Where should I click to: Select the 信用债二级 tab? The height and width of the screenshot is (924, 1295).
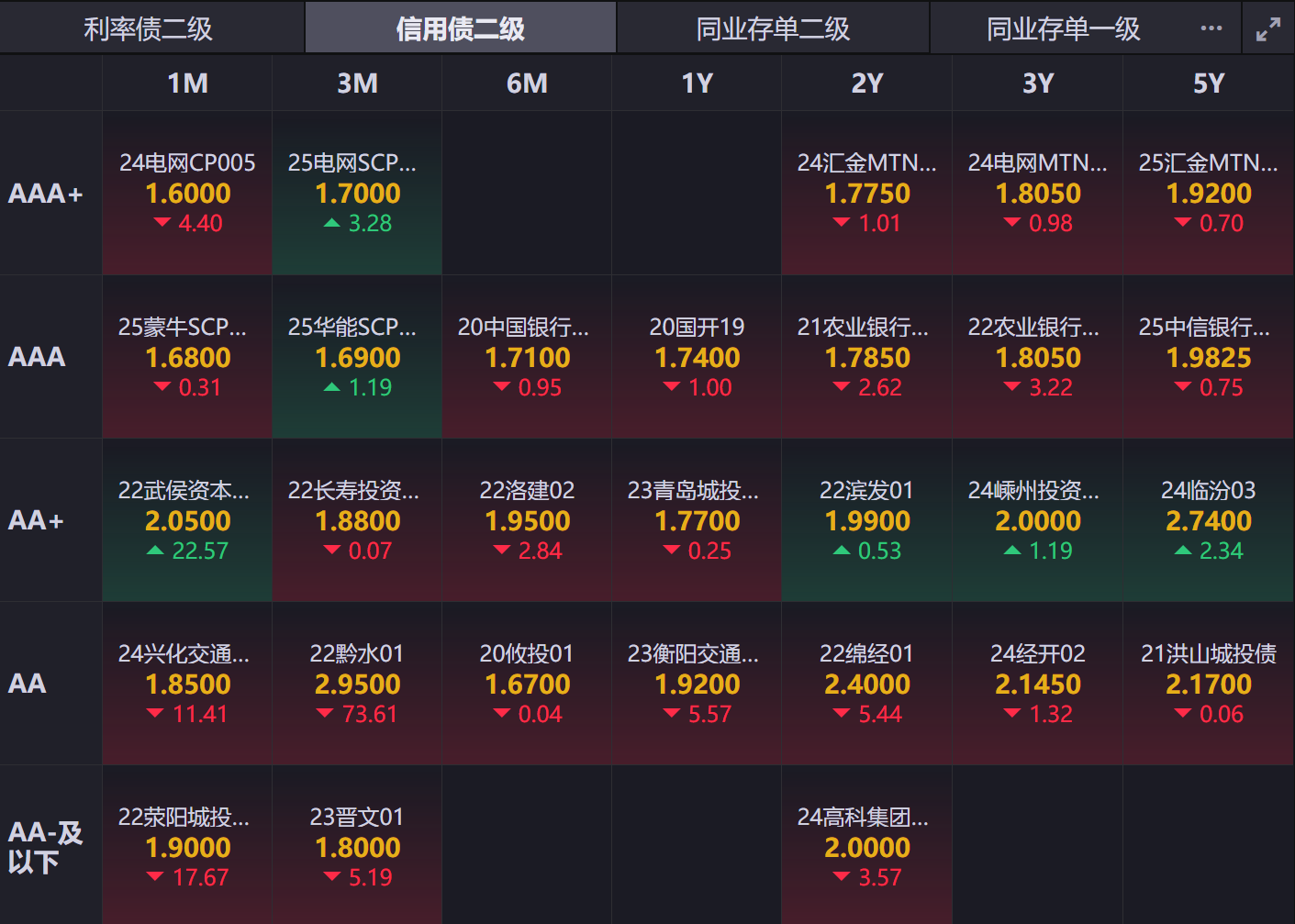pyautogui.click(x=461, y=28)
